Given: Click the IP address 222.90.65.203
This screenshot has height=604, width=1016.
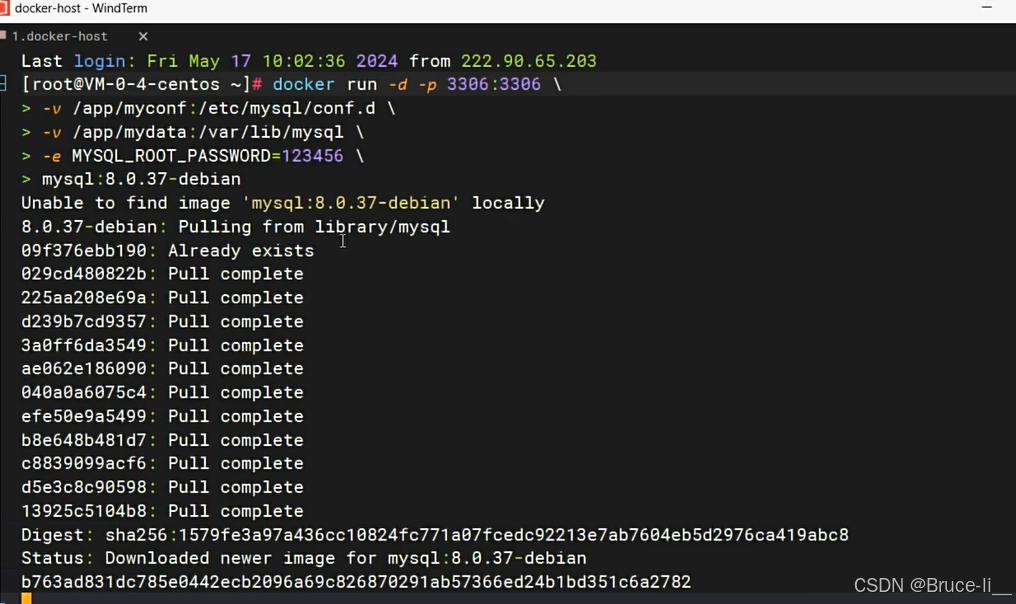Looking at the screenshot, I should [x=529, y=61].
